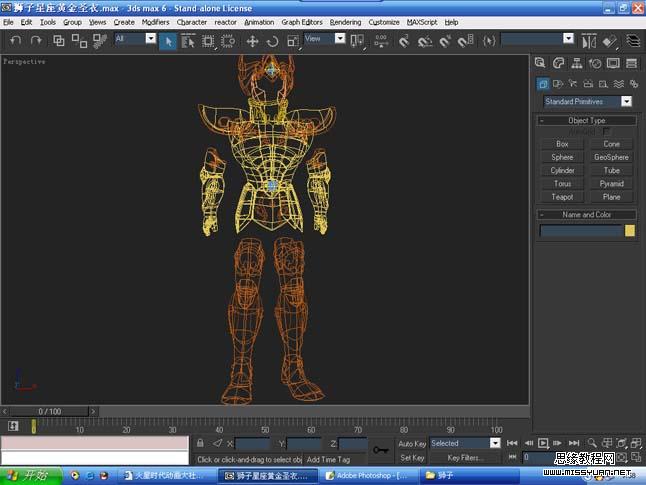Click the Play Animation button
Screen dimensions: 646x485
click(x=543, y=443)
